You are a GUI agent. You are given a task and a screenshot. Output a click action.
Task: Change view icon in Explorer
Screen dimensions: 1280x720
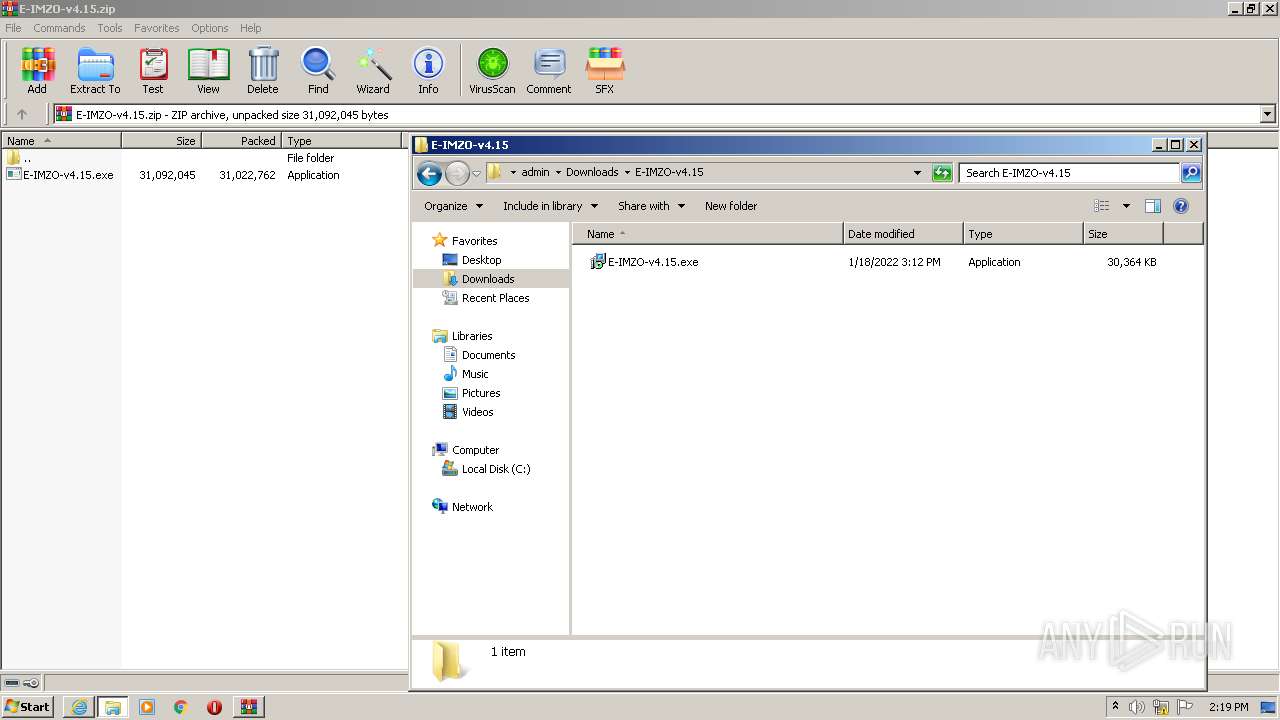click(x=1102, y=206)
